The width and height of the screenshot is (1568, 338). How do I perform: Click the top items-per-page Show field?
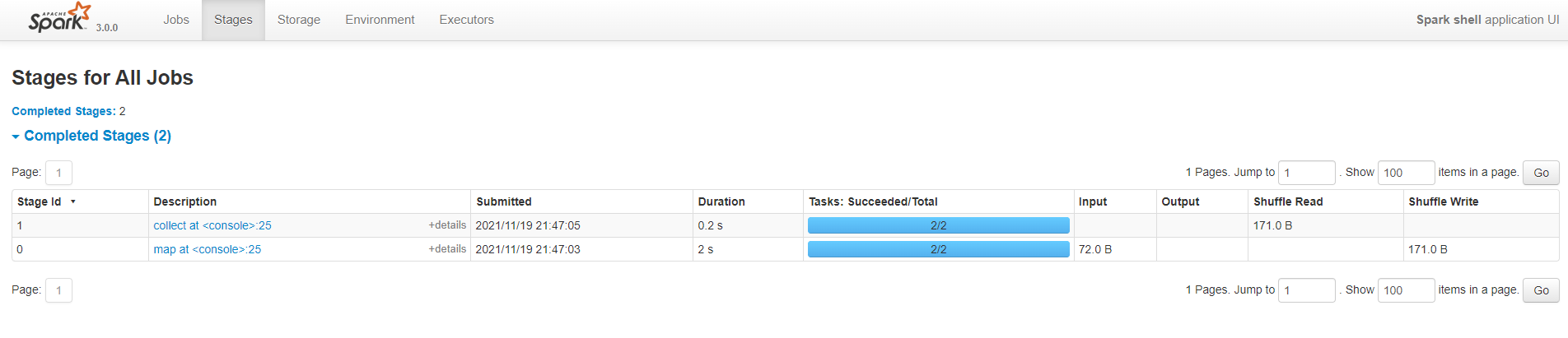1406,173
